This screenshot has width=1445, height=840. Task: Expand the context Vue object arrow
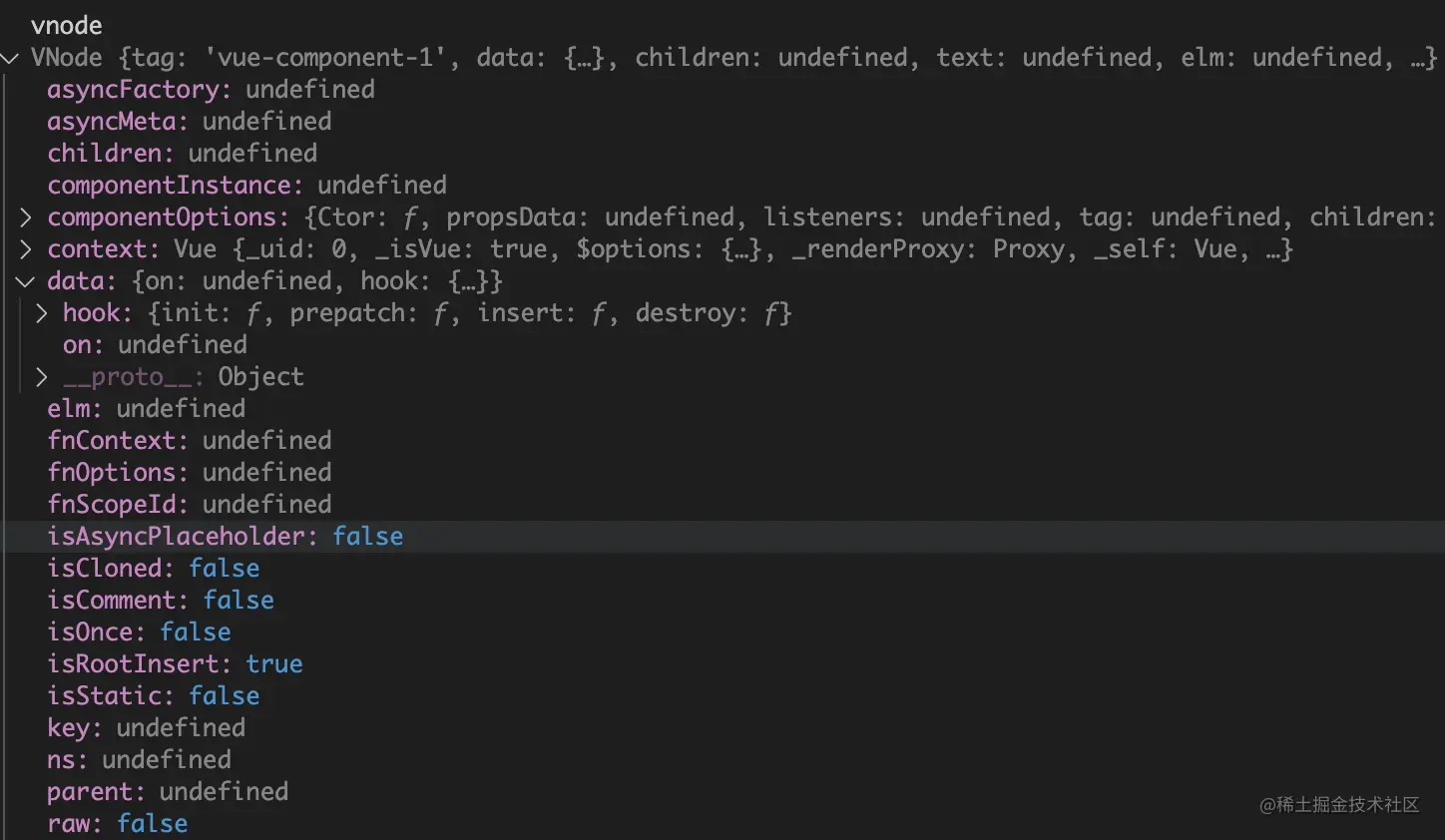pos(26,249)
